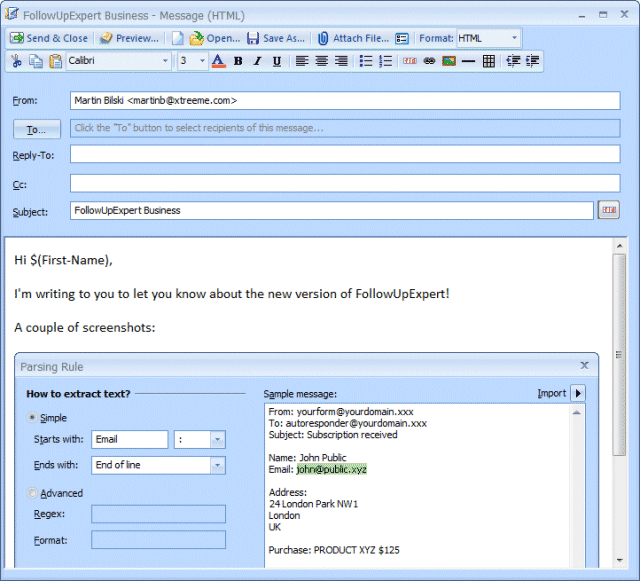The height and width of the screenshot is (581, 640).
Task: Click the message body scroll up arrow
Action: tap(619, 246)
